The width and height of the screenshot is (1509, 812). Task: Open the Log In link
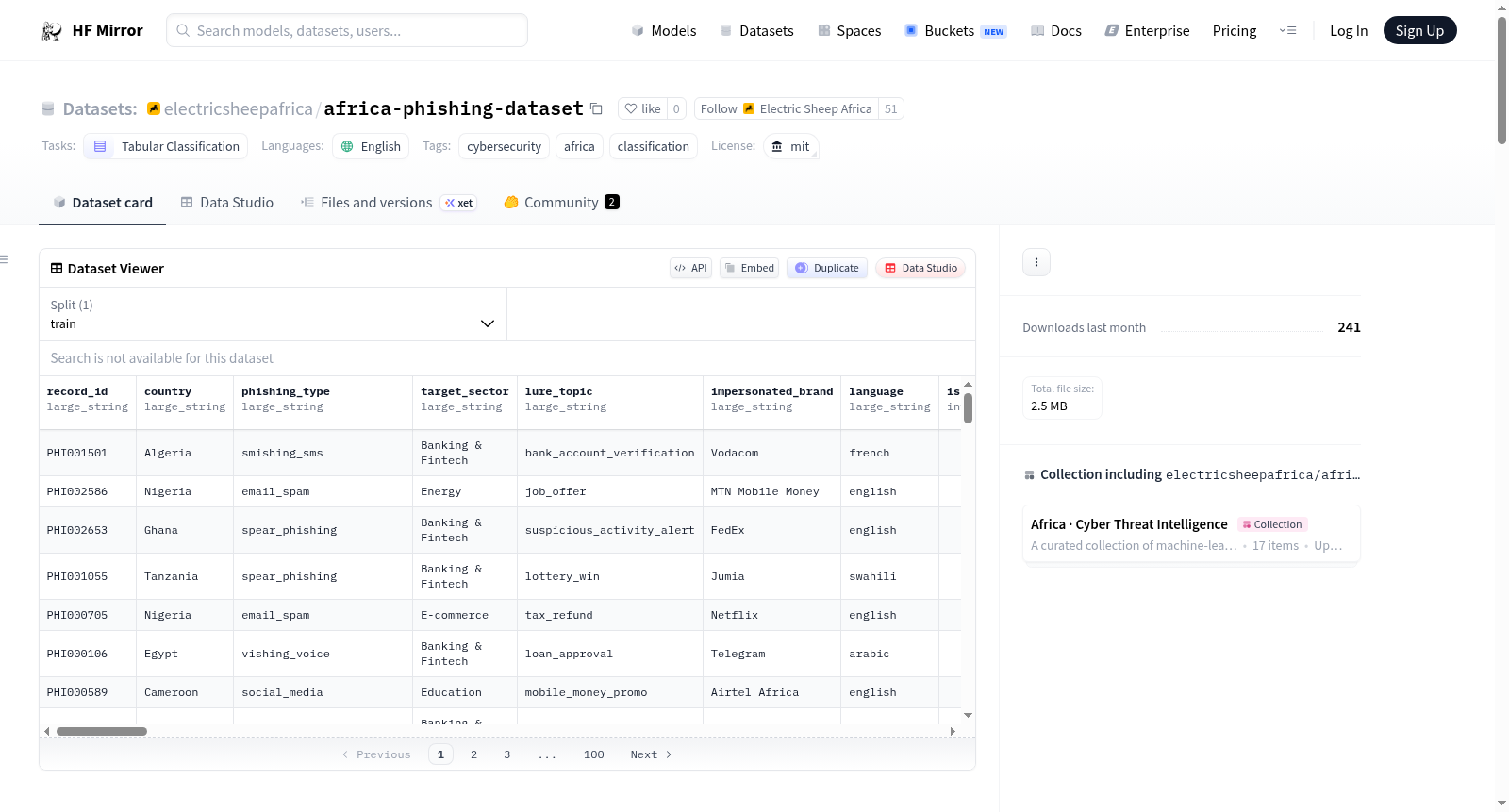point(1349,31)
